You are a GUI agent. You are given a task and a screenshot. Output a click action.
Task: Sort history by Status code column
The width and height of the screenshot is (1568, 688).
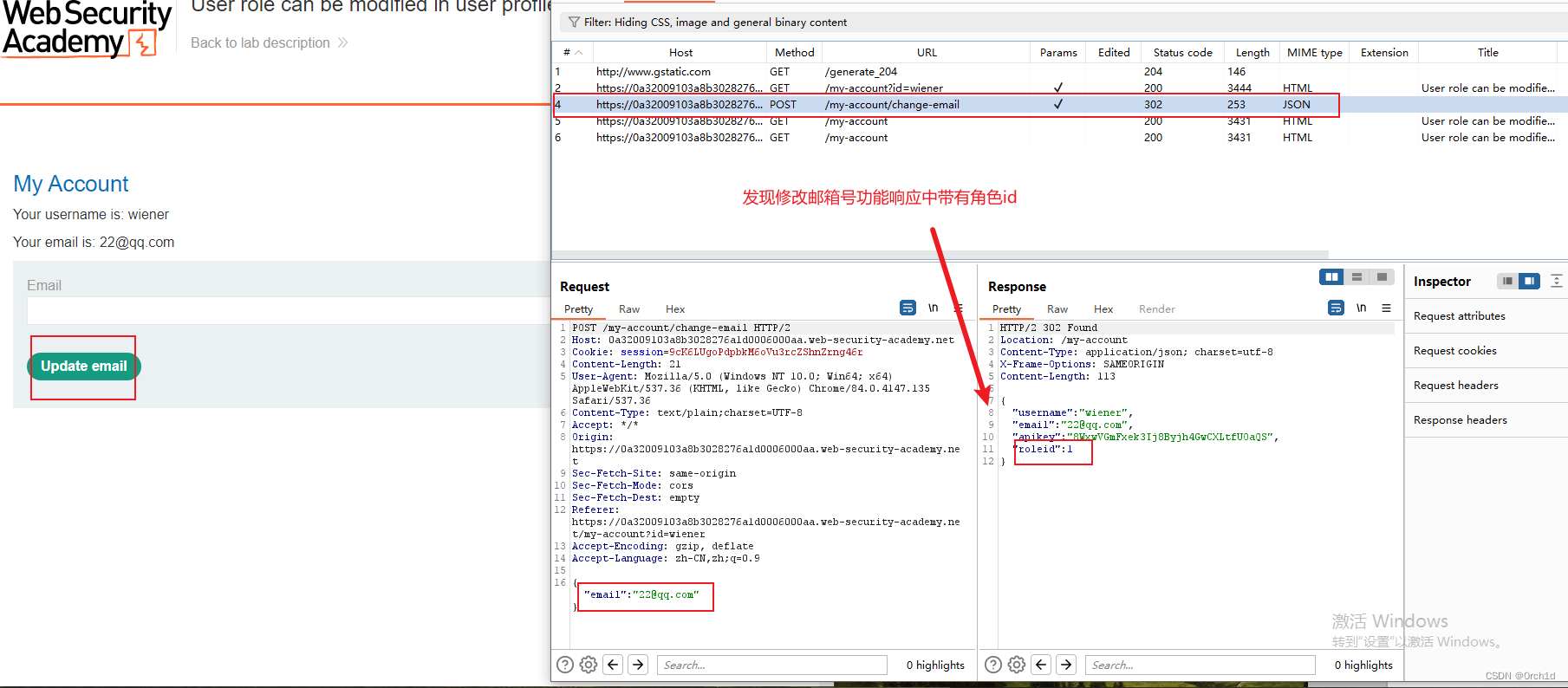click(1182, 52)
